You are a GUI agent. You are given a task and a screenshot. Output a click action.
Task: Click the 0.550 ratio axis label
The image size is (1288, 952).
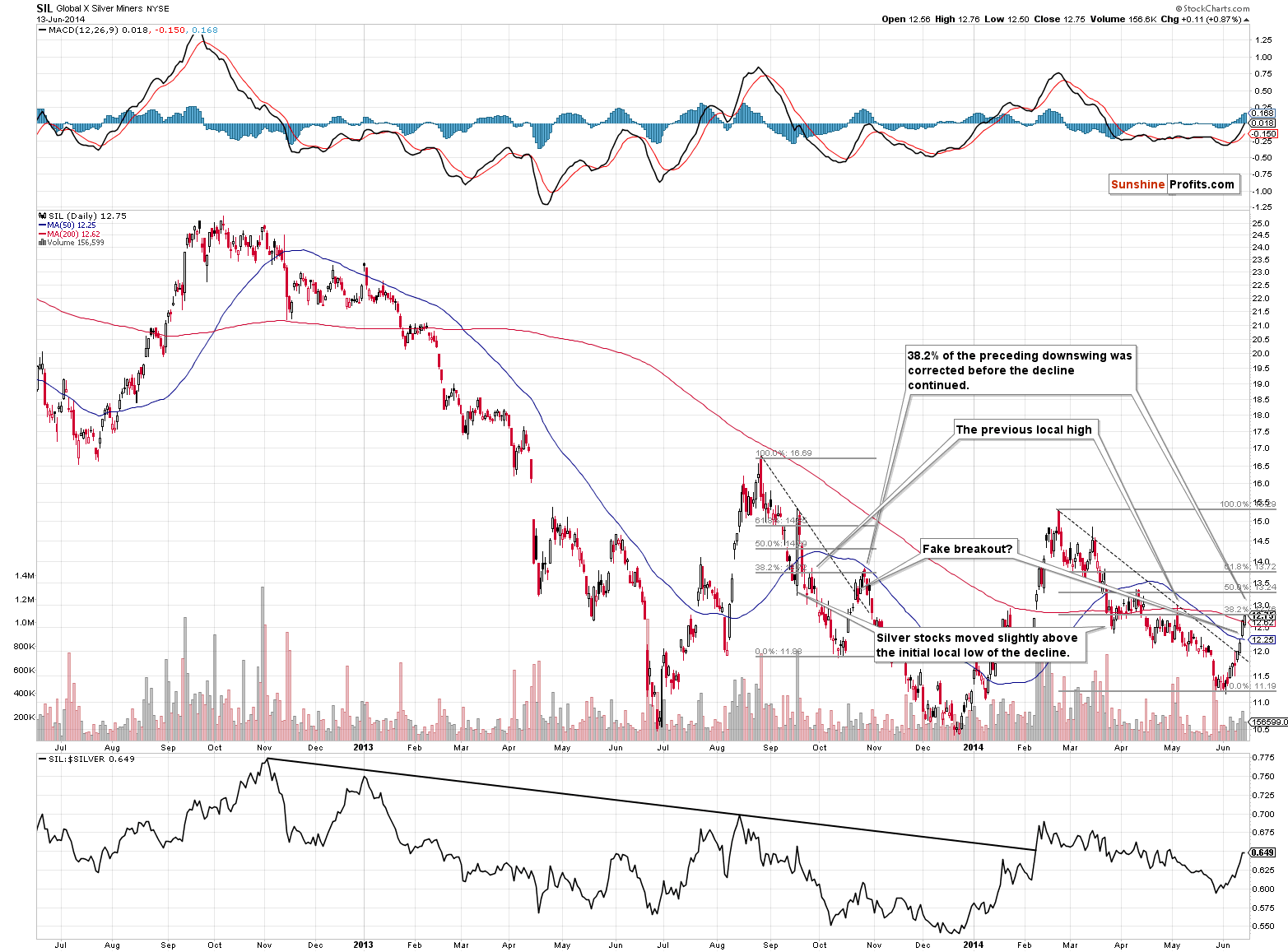pos(1262,926)
